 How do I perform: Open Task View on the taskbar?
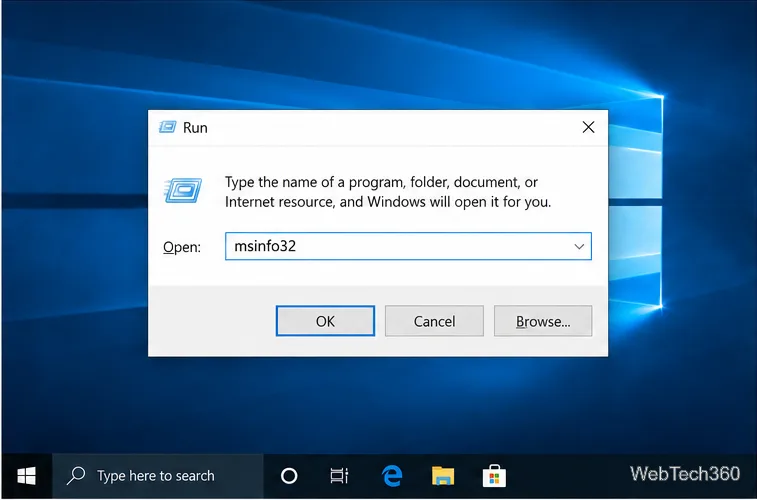[339, 476]
